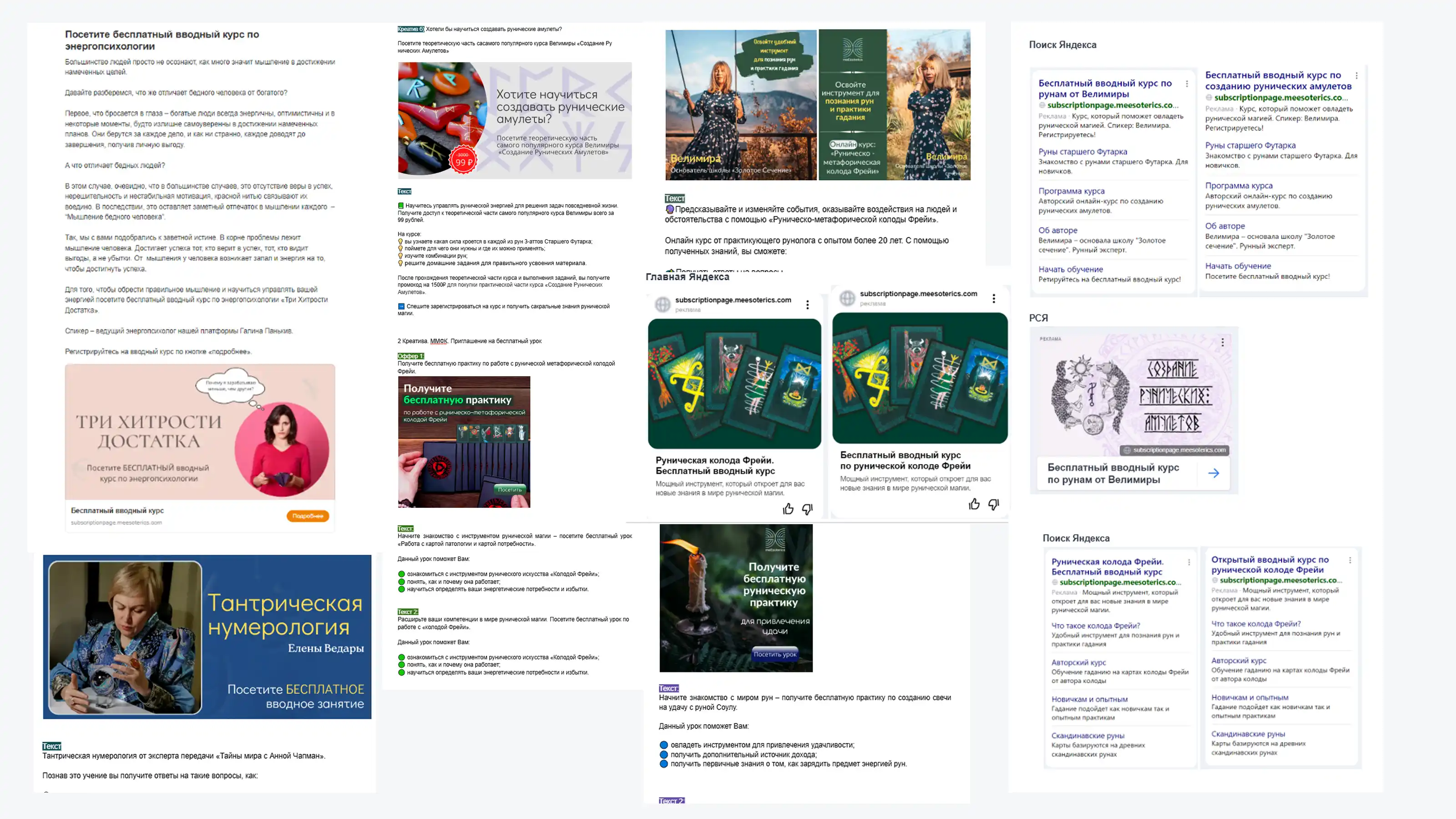Open the candle 'руническую практику' banner image

click(736, 598)
